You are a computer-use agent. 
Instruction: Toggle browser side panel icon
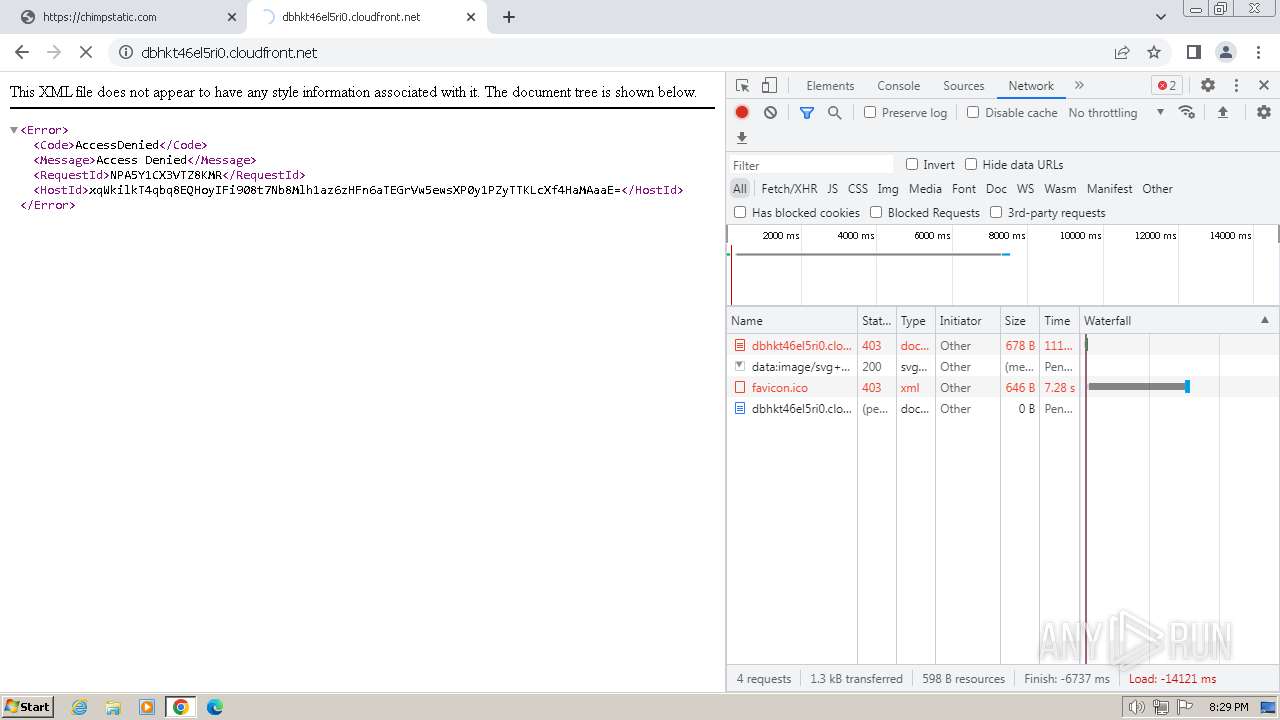[1193, 52]
